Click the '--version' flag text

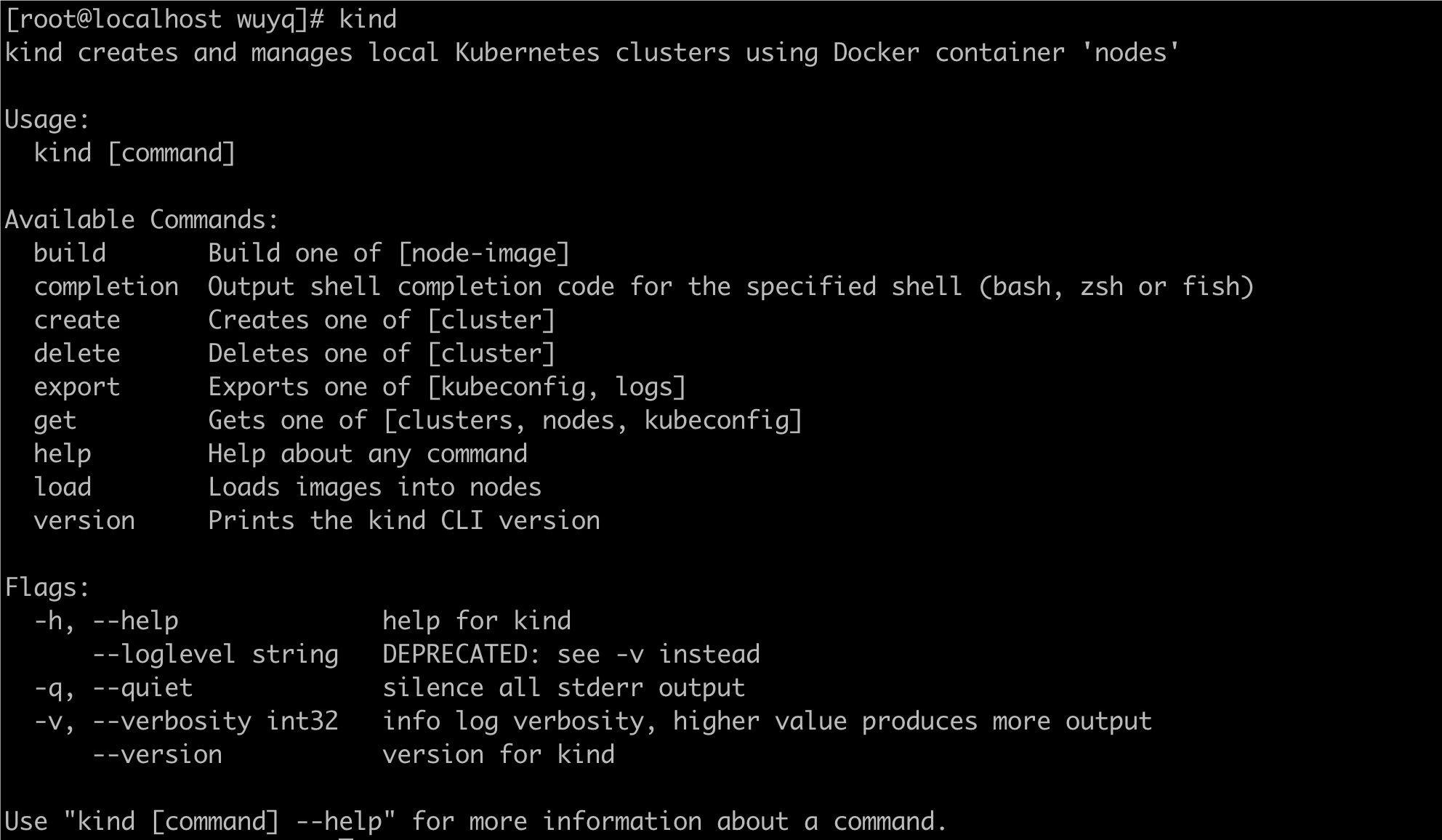coord(157,755)
